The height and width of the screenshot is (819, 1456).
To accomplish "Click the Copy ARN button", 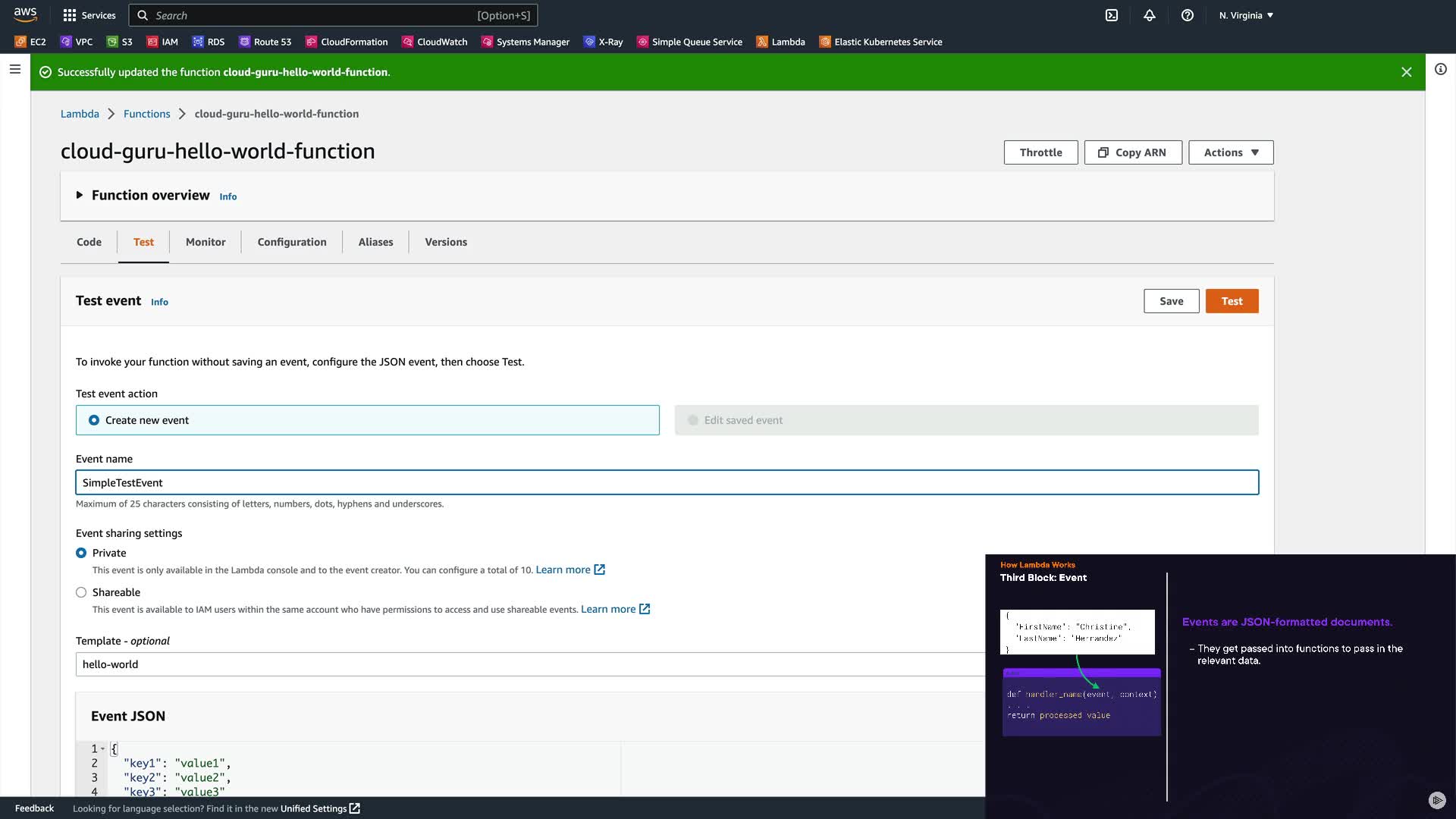I will pyautogui.click(x=1133, y=152).
